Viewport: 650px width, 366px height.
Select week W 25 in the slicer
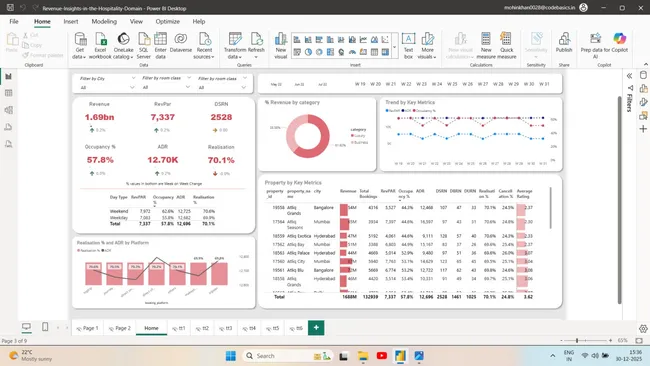452,84
